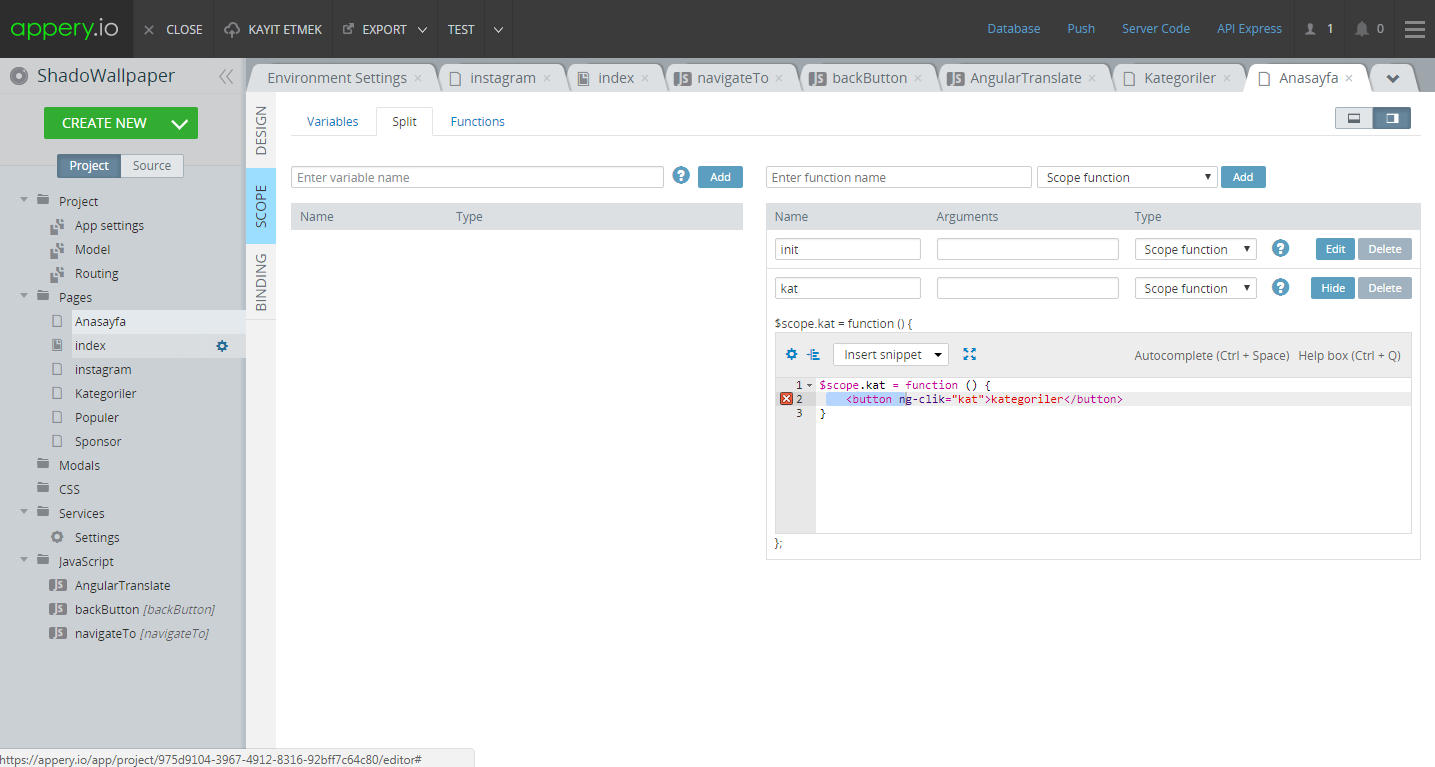
Task: Collapse the project sidebar with double-chevron
Action: [x=226, y=76]
